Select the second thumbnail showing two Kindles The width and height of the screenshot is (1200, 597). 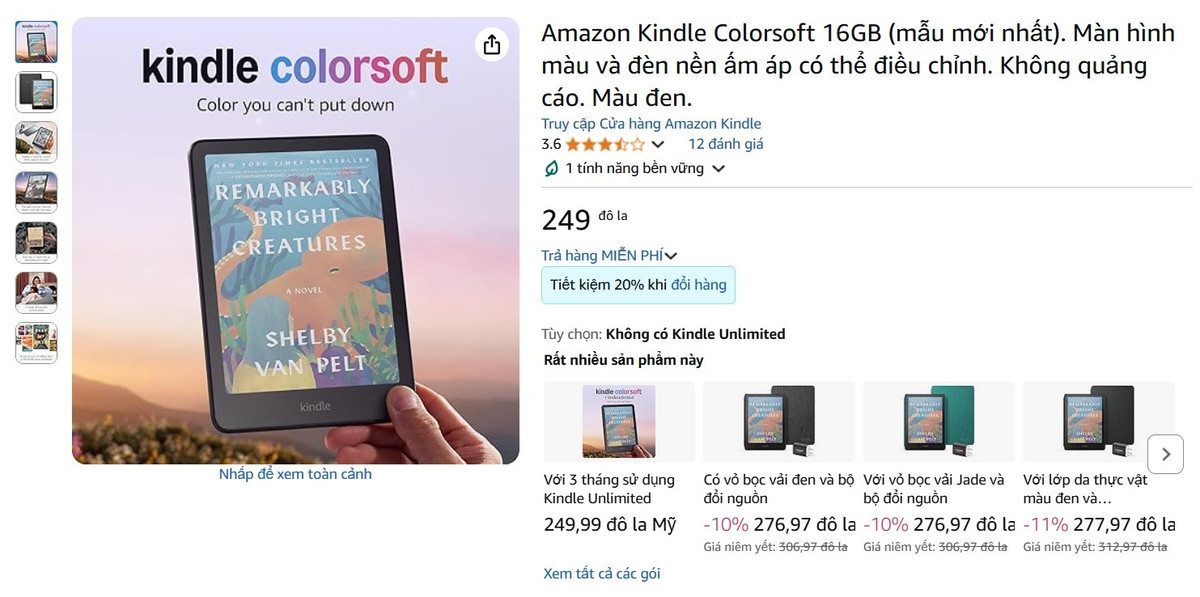click(x=36, y=92)
